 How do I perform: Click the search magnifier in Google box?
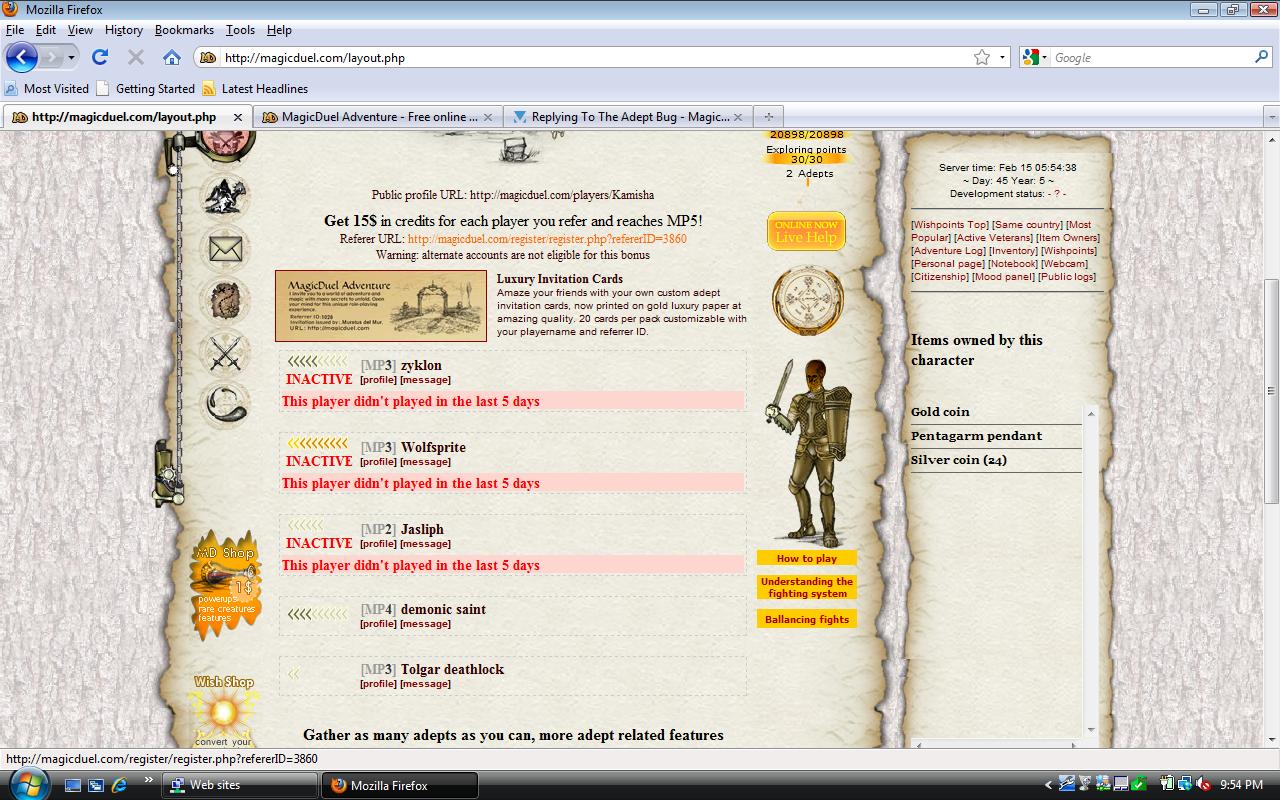(1261, 57)
